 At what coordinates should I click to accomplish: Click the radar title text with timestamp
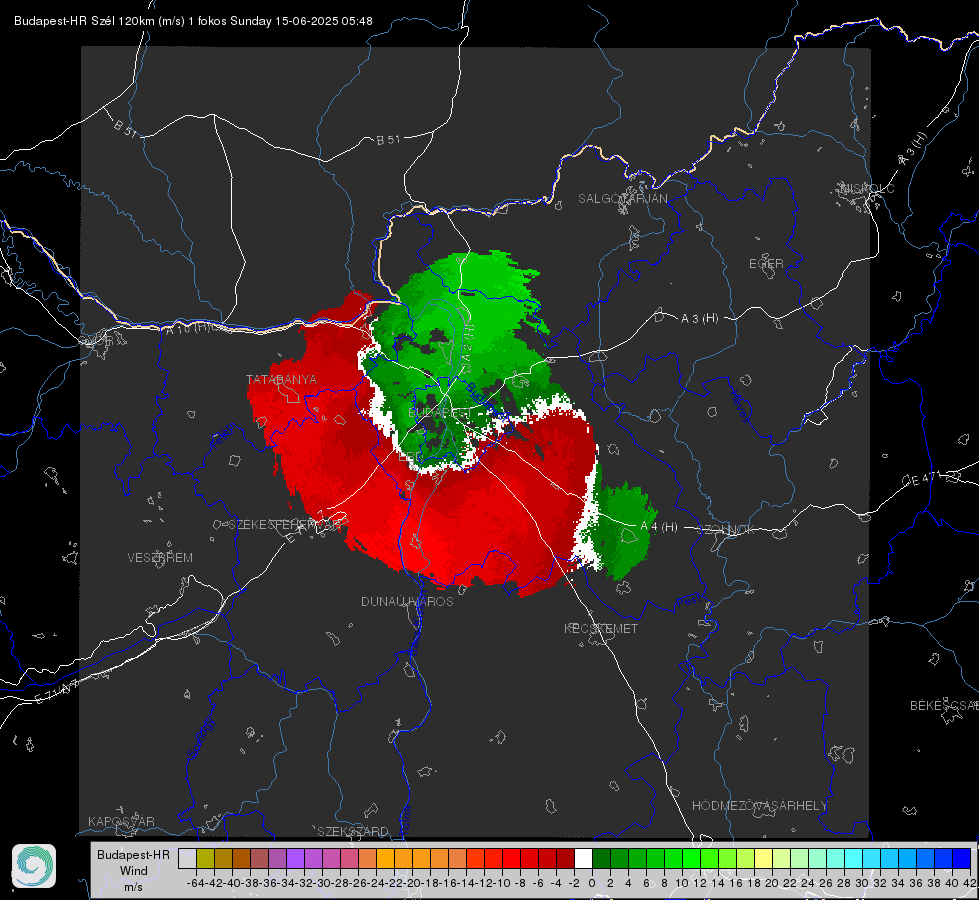pos(193,21)
